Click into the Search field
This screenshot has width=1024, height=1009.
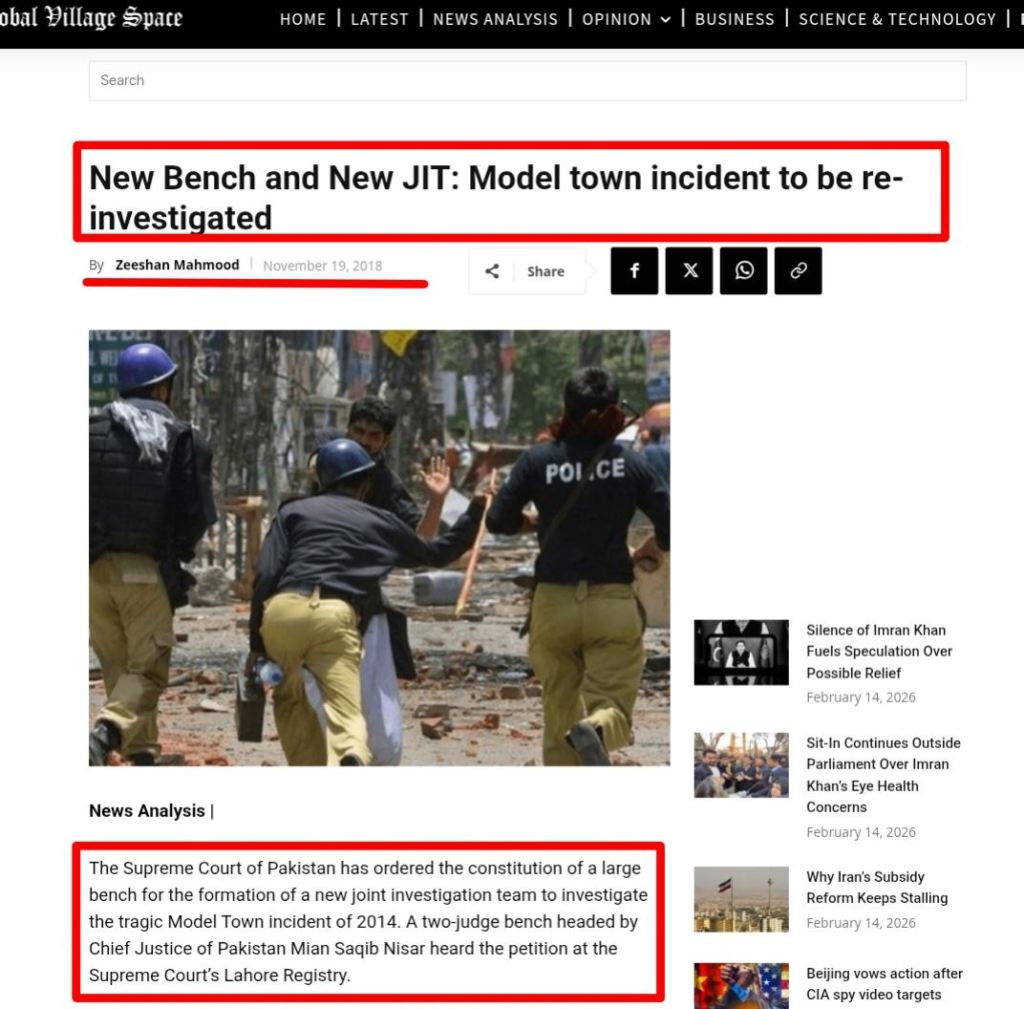point(528,80)
